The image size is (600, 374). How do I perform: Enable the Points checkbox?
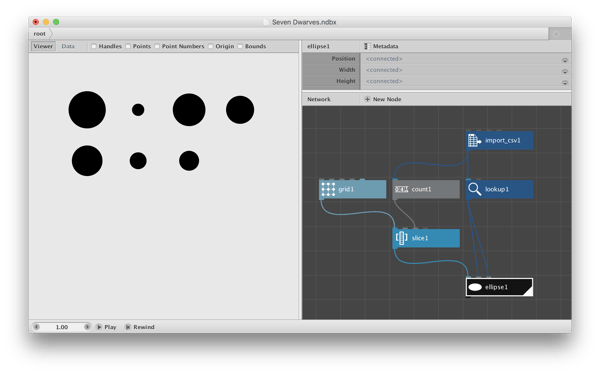click(128, 46)
